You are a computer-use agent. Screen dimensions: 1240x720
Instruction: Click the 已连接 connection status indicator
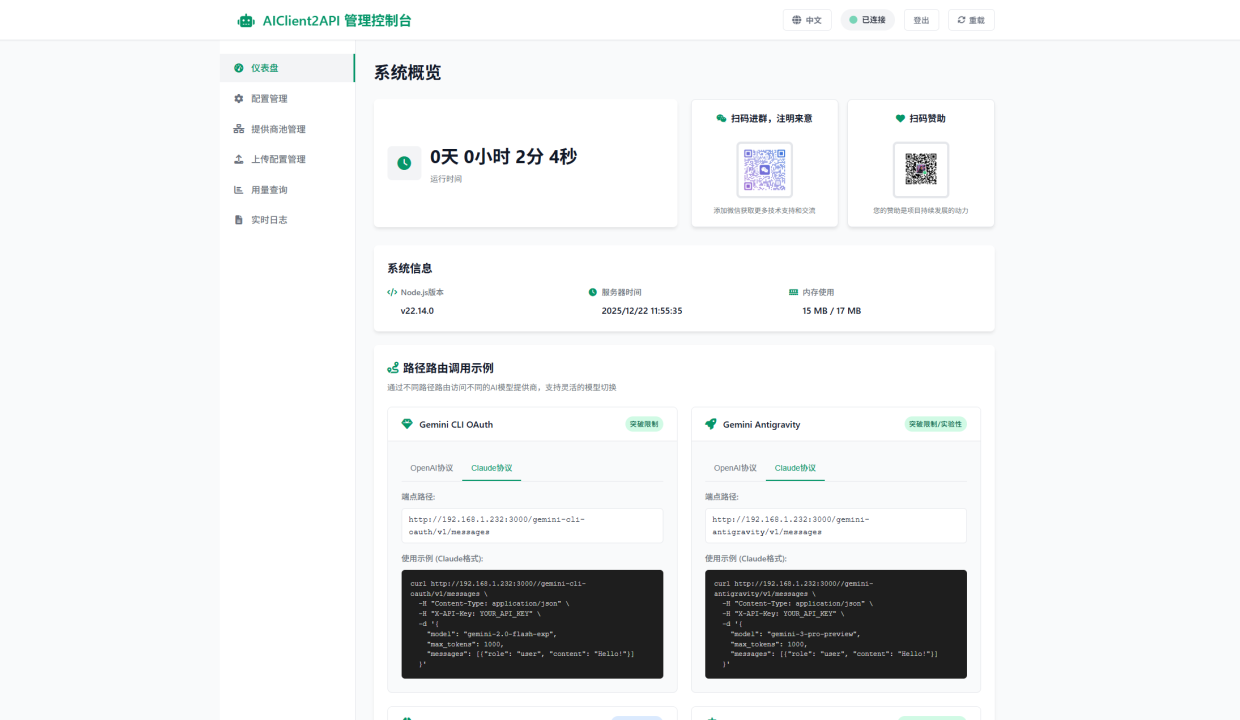click(867, 20)
